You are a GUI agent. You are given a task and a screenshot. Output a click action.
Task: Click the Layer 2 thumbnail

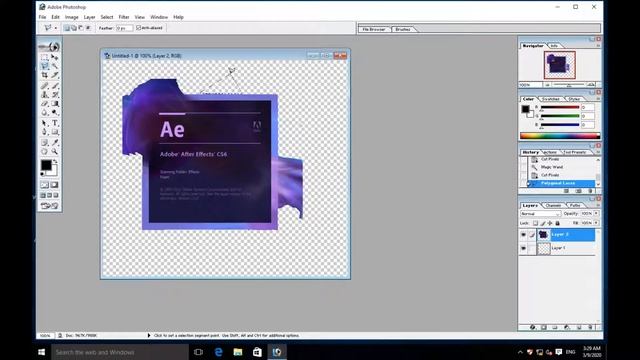[543, 235]
